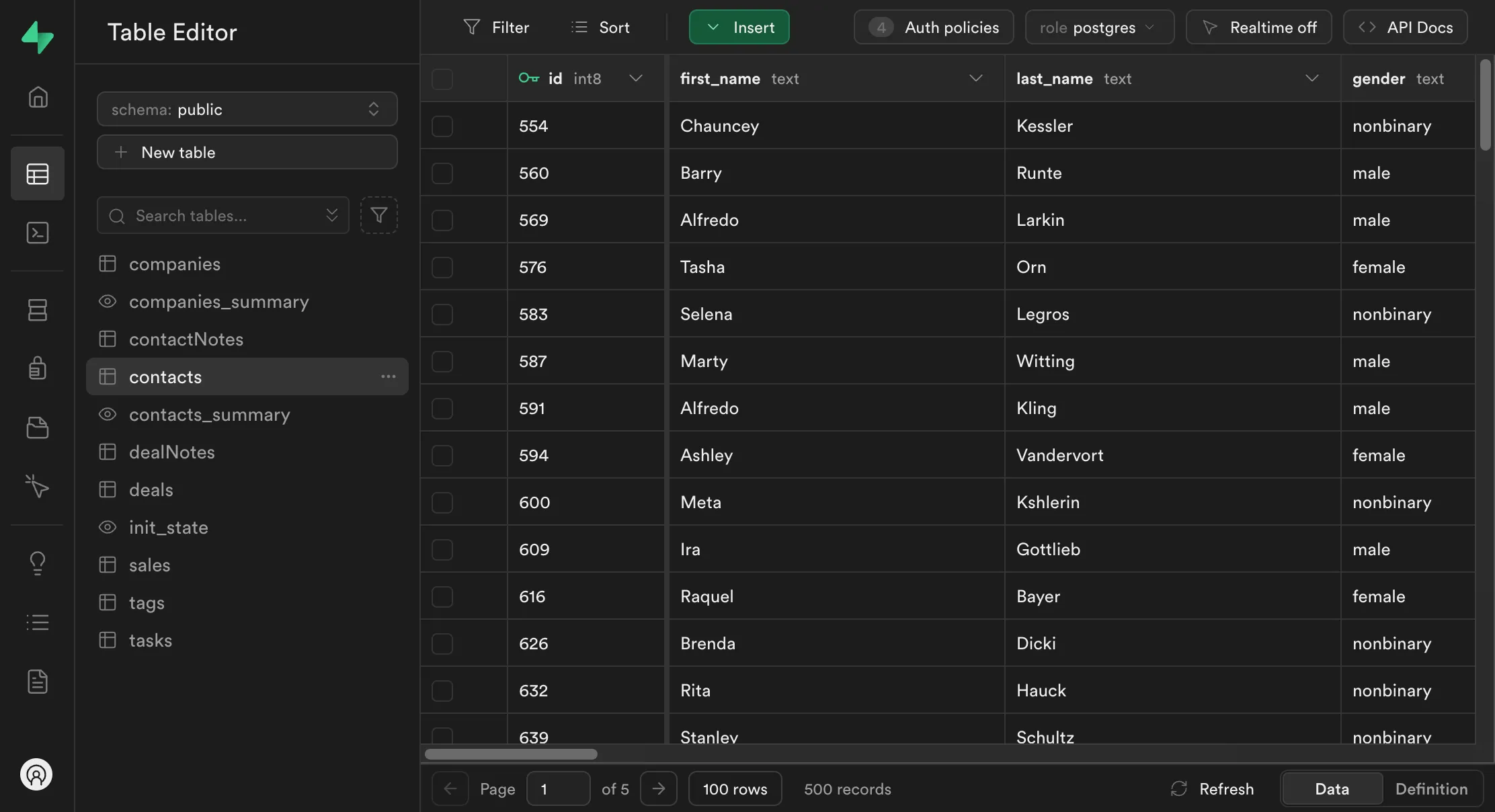
Task: Click the horizontal scrollbar under the table
Action: tap(511, 754)
